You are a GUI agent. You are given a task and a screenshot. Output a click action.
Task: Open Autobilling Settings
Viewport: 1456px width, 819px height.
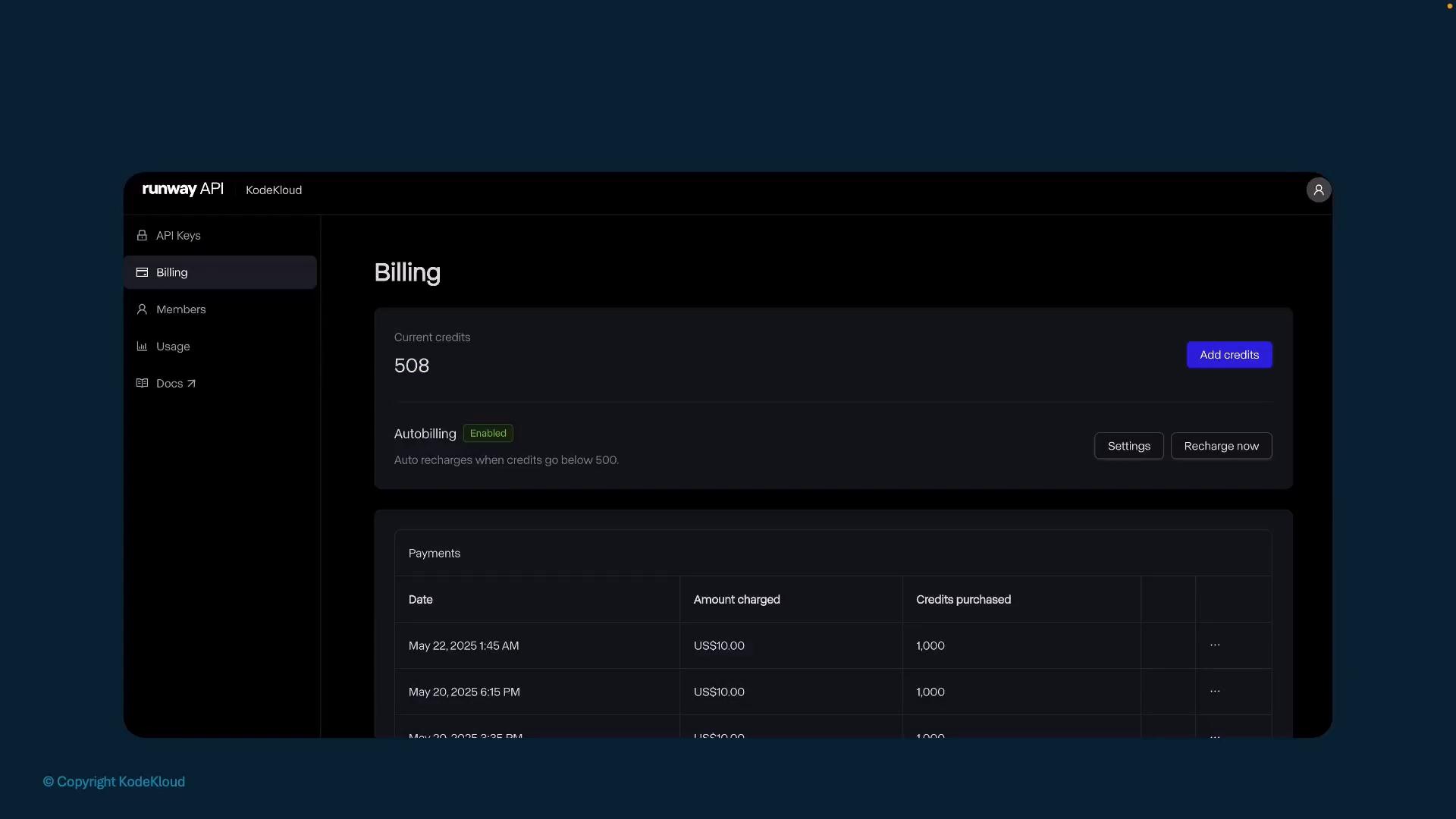pyautogui.click(x=1128, y=446)
